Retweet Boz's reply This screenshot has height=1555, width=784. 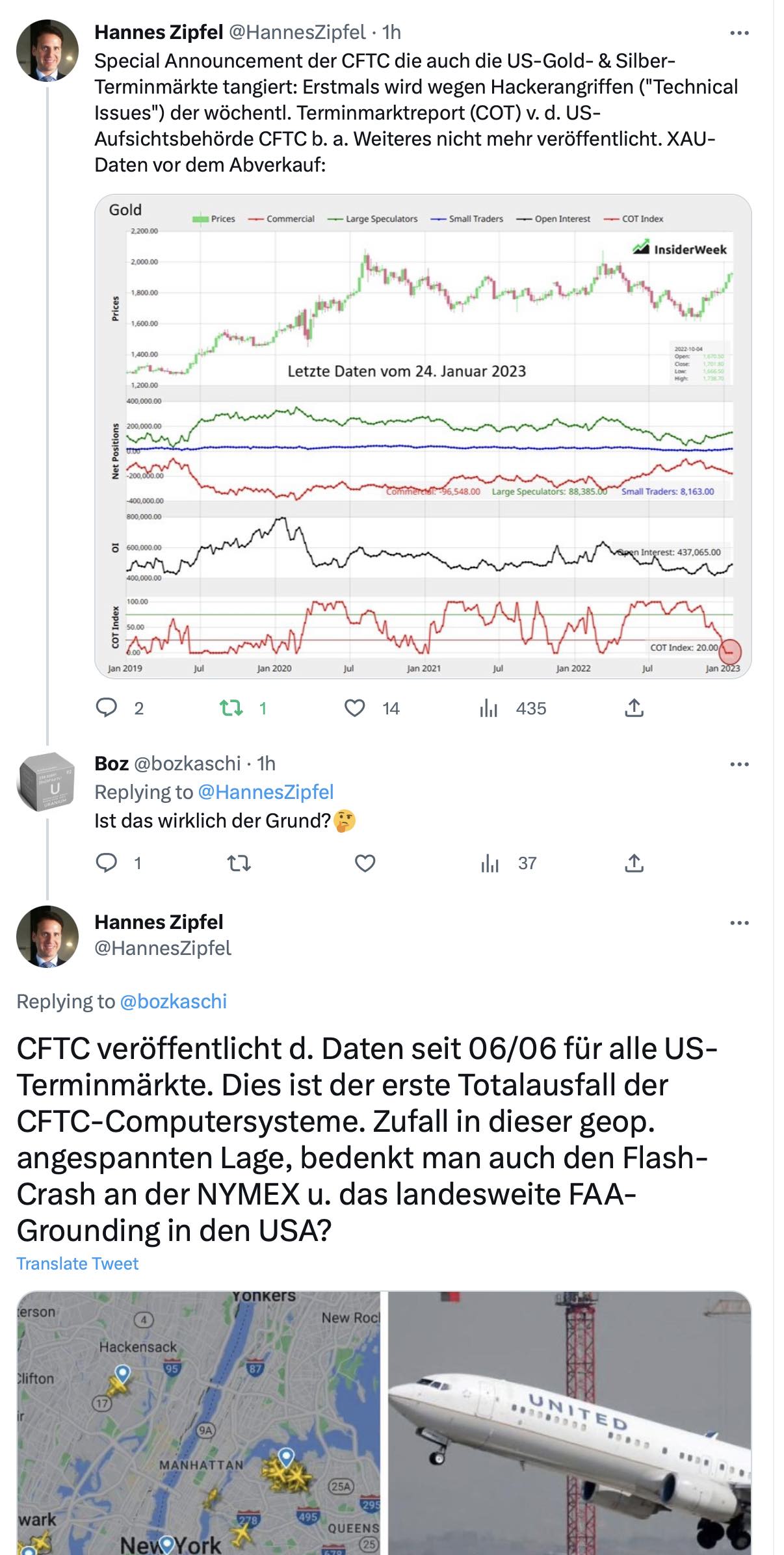pyautogui.click(x=241, y=863)
